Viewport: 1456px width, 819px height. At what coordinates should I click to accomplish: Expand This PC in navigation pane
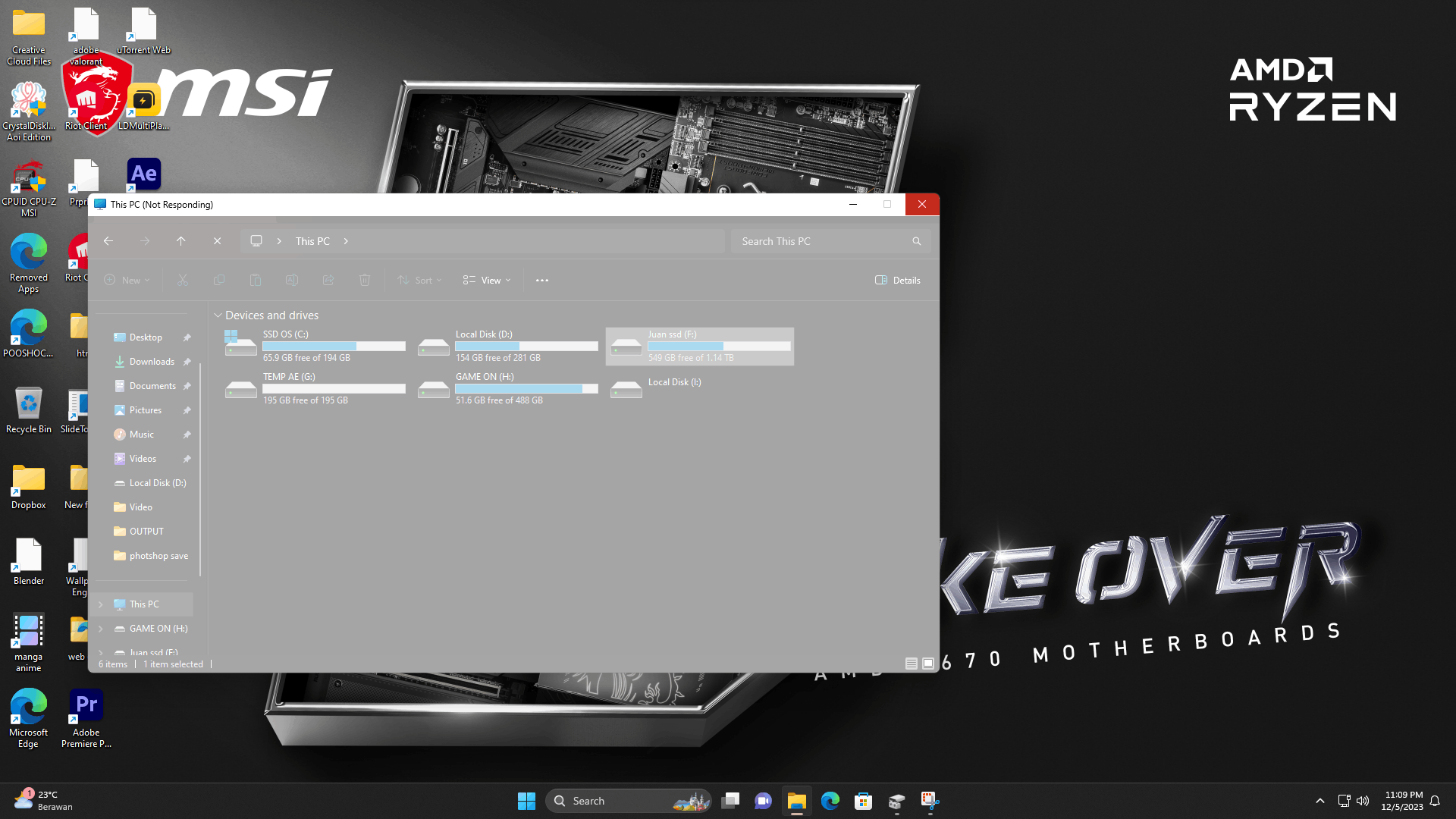click(x=100, y=604)
